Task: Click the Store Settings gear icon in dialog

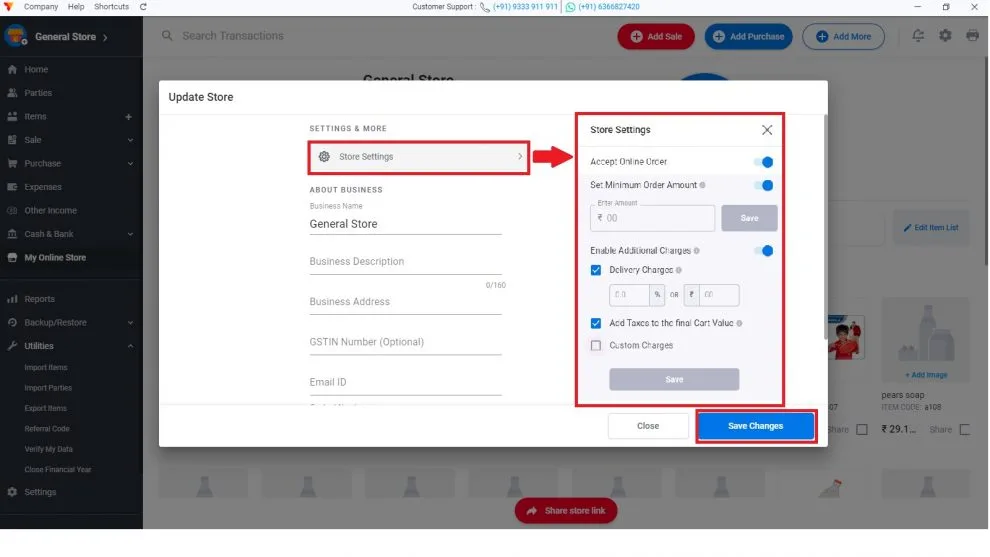Action: [x=324, y=157]
